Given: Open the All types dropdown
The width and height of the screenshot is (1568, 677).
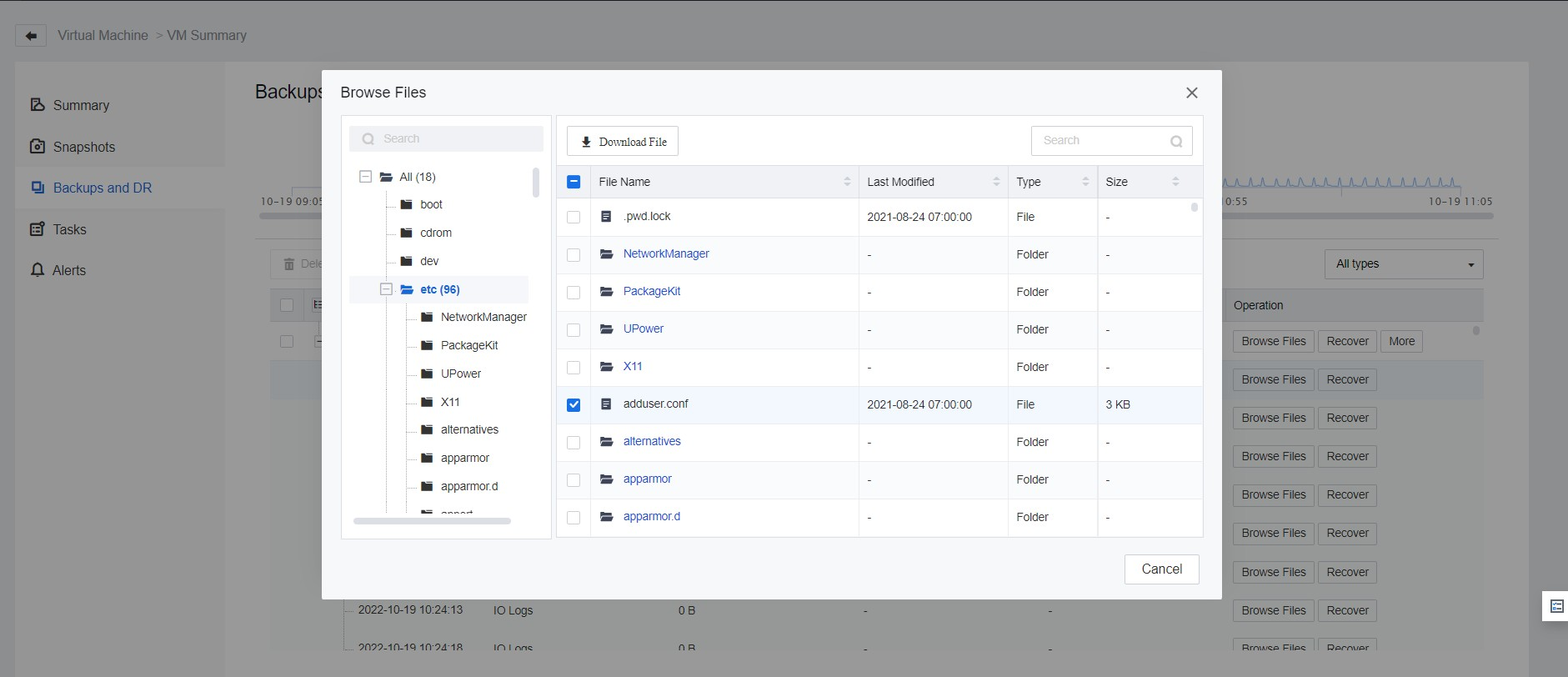Looking at the screenshot, I should (1404, 264).
